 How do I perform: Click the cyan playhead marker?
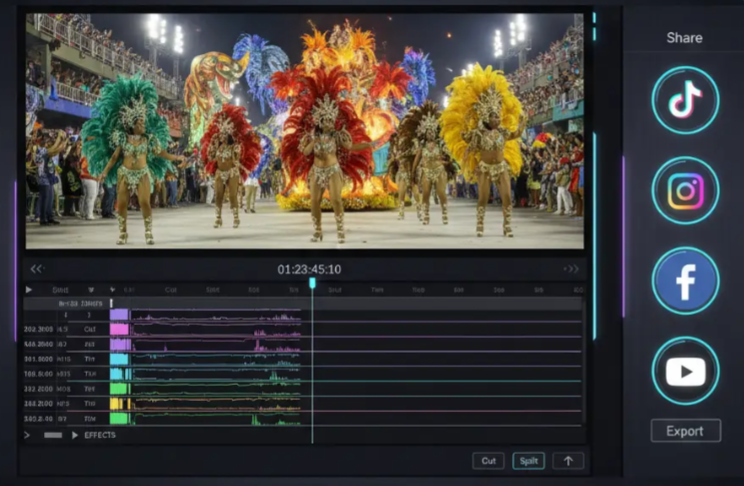(312, 284)
